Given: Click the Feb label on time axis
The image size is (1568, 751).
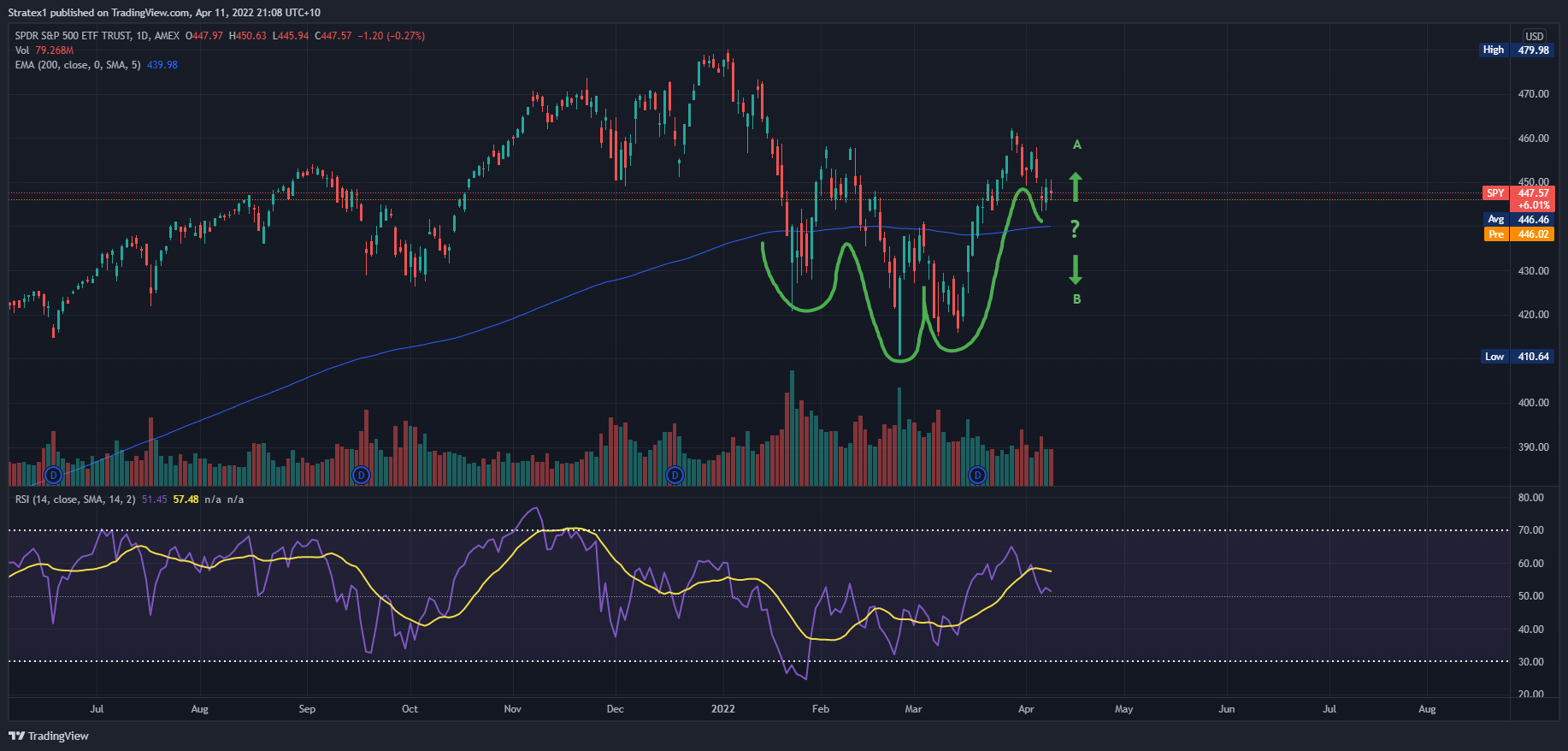Looking at the screenshot, I should (x=821, y=709).
